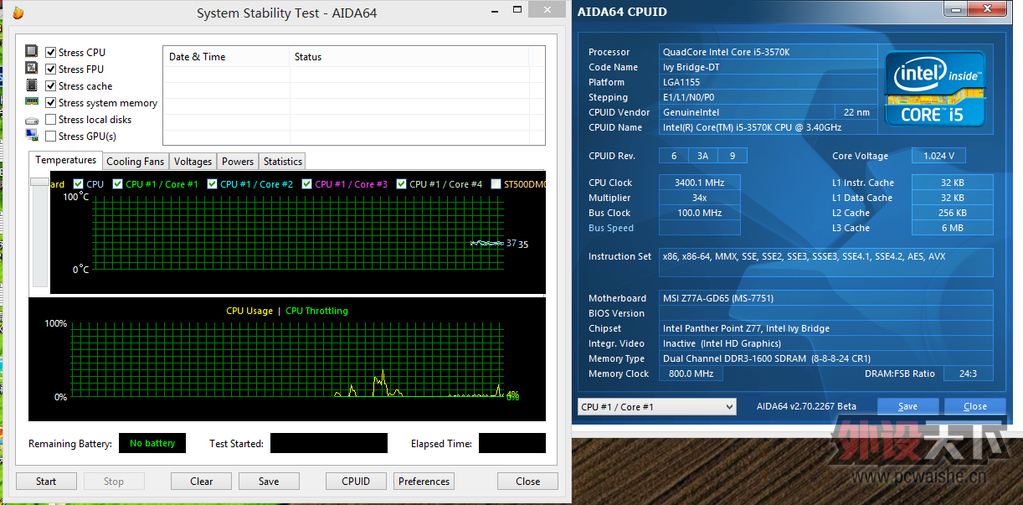The height and width of the screenshot is (505, 1023).
Task: Click the Bus Speed label
Action: [x=611, y=228]
